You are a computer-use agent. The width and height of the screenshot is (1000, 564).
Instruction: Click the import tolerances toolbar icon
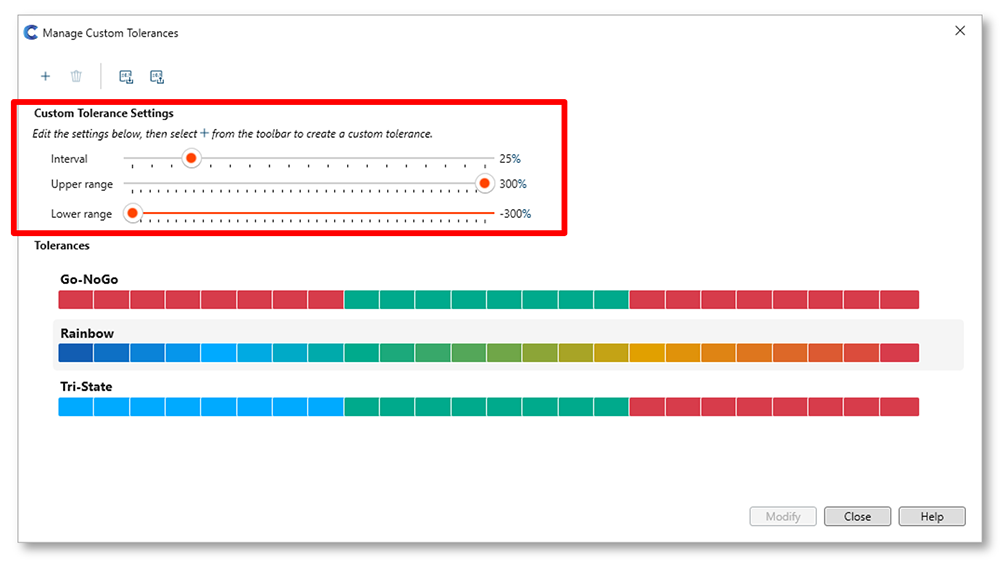126,76
